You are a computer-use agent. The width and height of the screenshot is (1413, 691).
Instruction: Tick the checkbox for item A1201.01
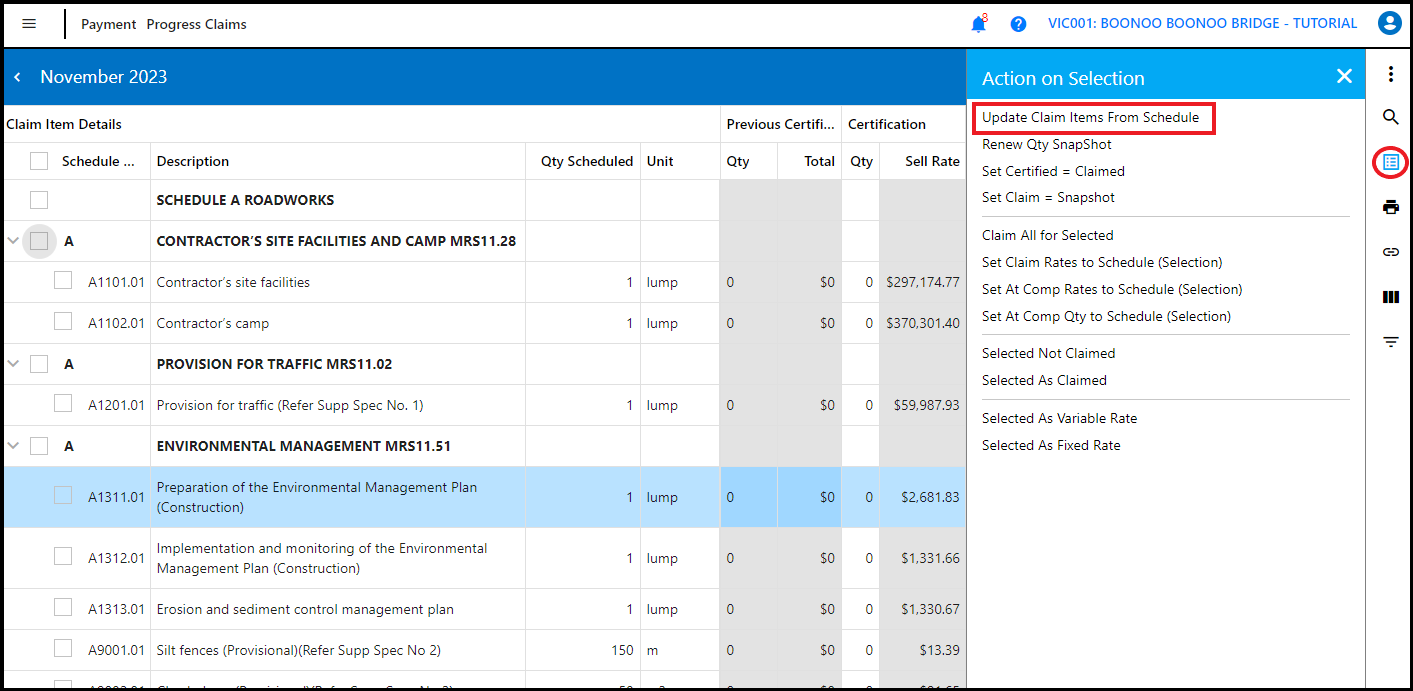pos(63,404)
